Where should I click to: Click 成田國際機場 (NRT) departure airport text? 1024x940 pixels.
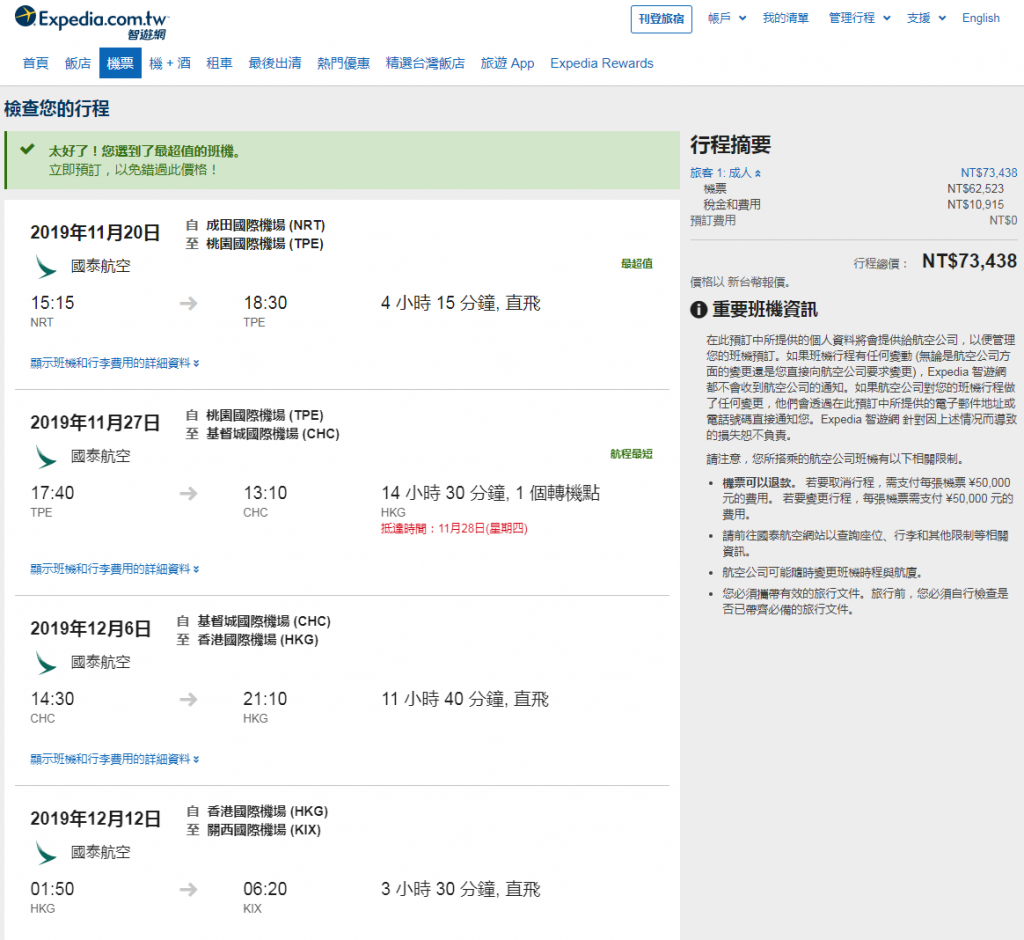tap(265, 225)
